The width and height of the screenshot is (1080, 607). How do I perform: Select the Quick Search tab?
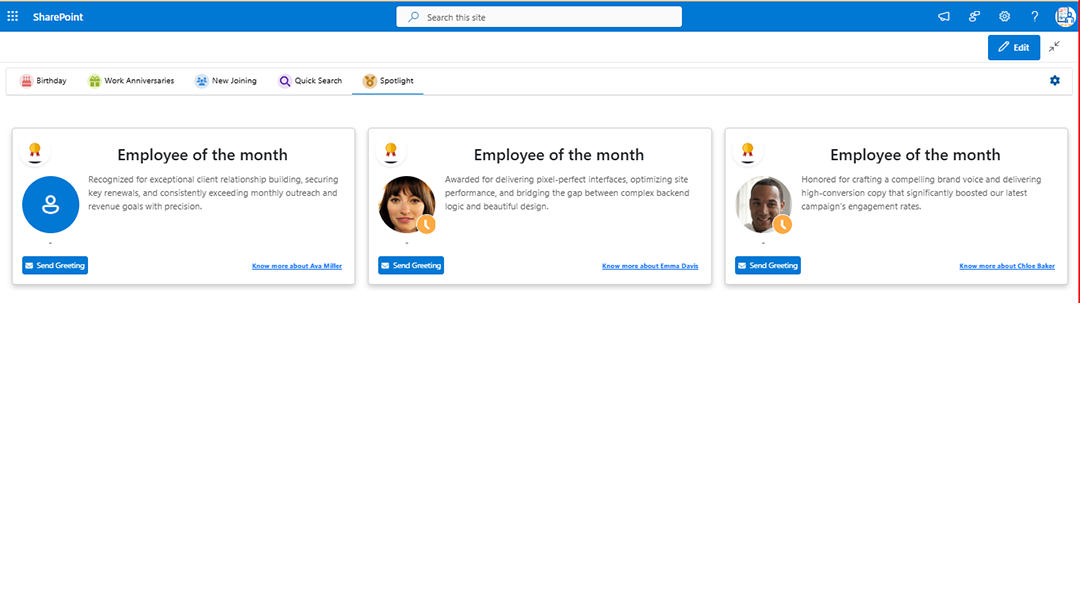[x=311, y=80]
